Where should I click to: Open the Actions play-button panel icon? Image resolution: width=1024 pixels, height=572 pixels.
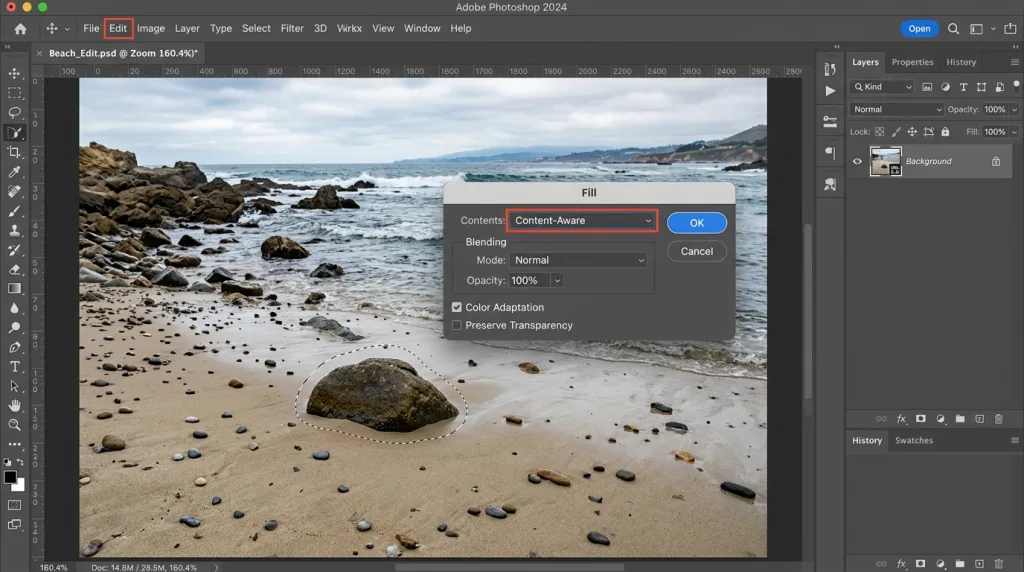830,91
